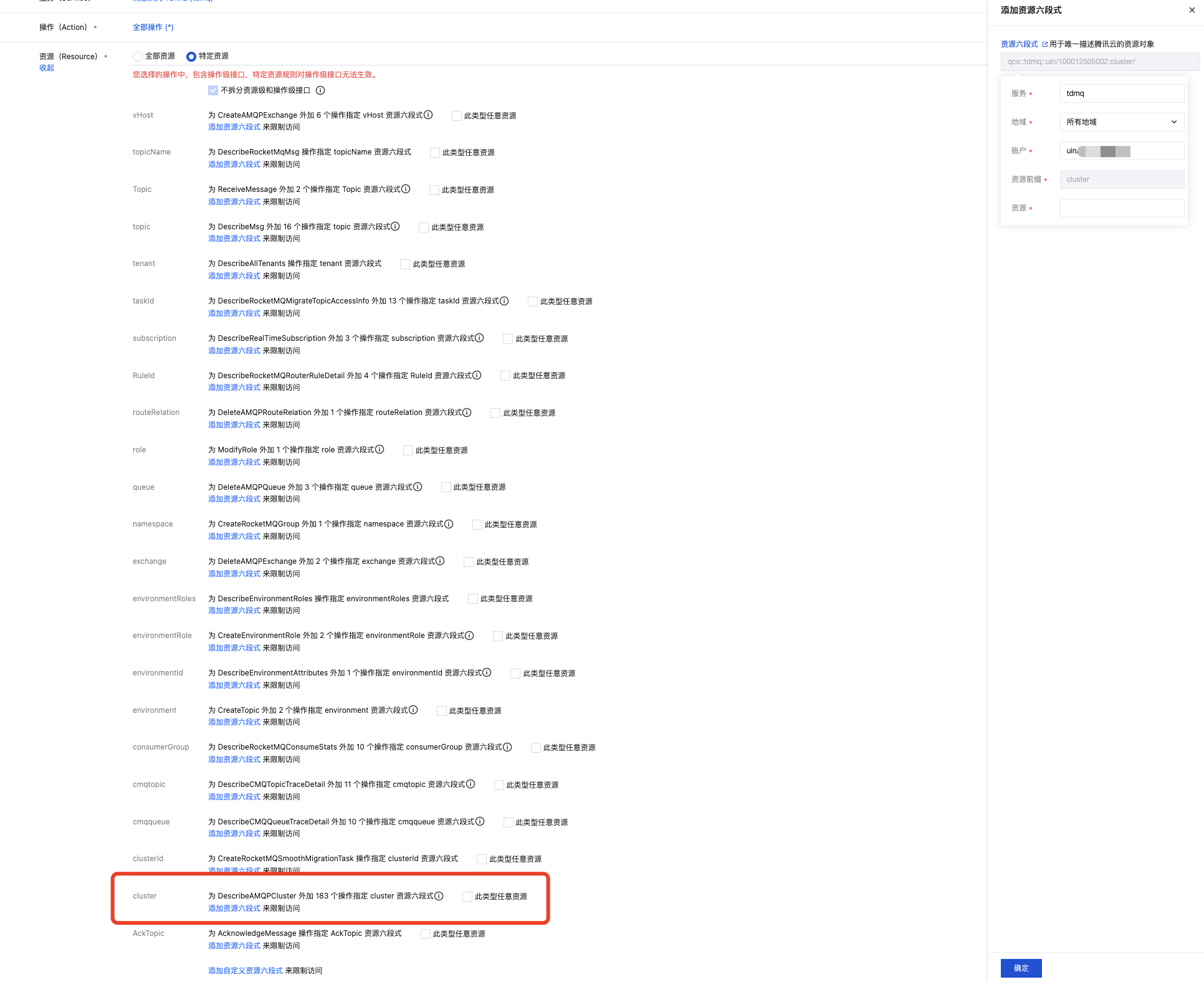1204x982 pixels.
Task: Click 添加自定义资源六段式 link
Action: [x=246, y=971]
